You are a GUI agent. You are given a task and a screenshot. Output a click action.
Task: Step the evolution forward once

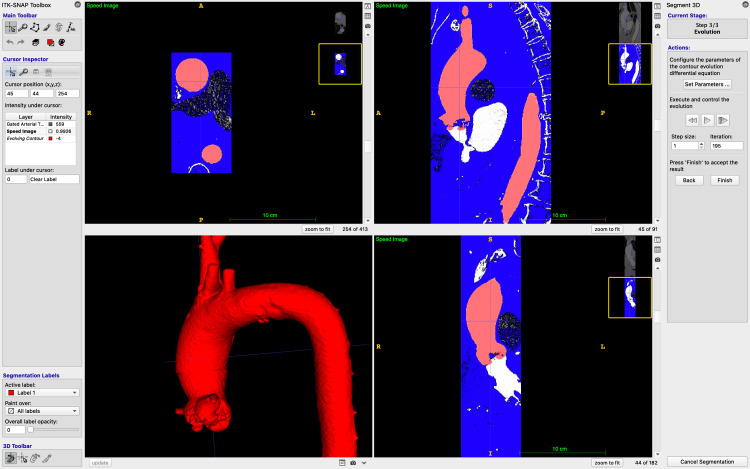723,120
